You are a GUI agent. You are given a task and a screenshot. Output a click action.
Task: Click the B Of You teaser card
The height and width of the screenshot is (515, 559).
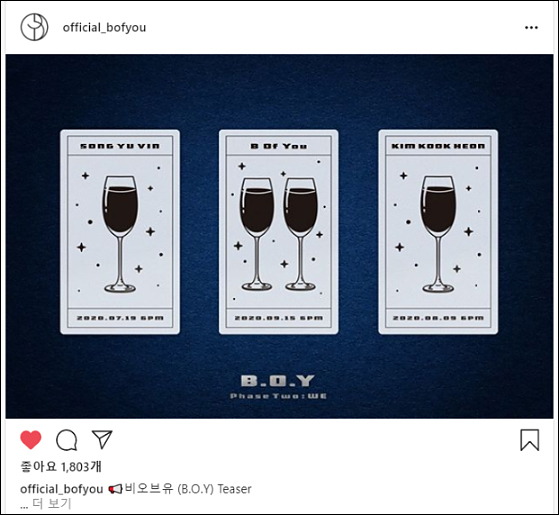pos(279,232)
